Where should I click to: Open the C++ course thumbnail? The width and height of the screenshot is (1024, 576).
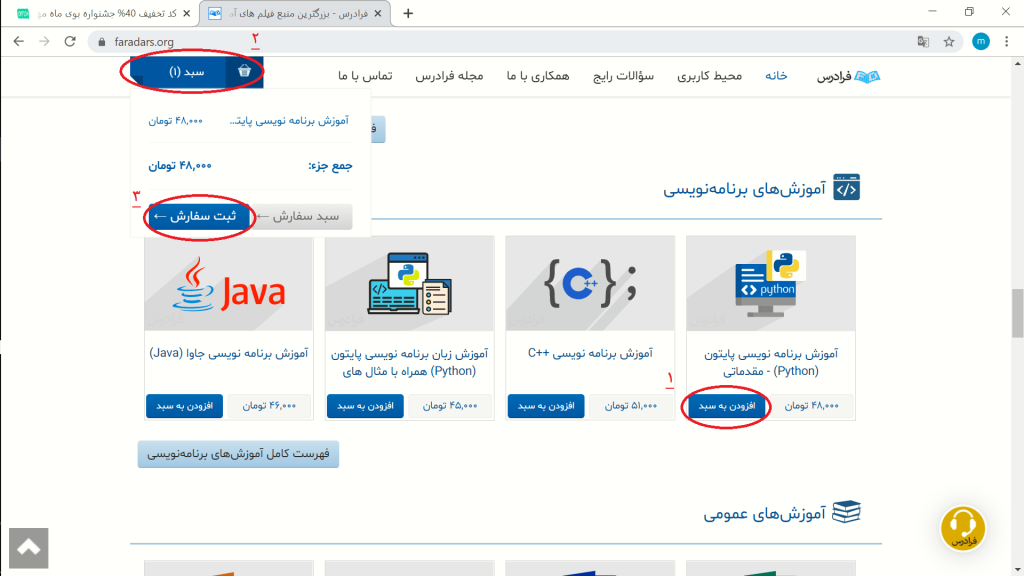[590, 284]
